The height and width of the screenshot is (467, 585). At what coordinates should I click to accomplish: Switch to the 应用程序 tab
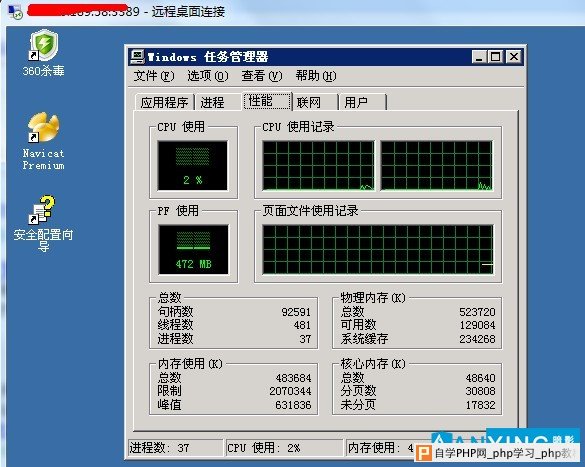pos(164,102)
